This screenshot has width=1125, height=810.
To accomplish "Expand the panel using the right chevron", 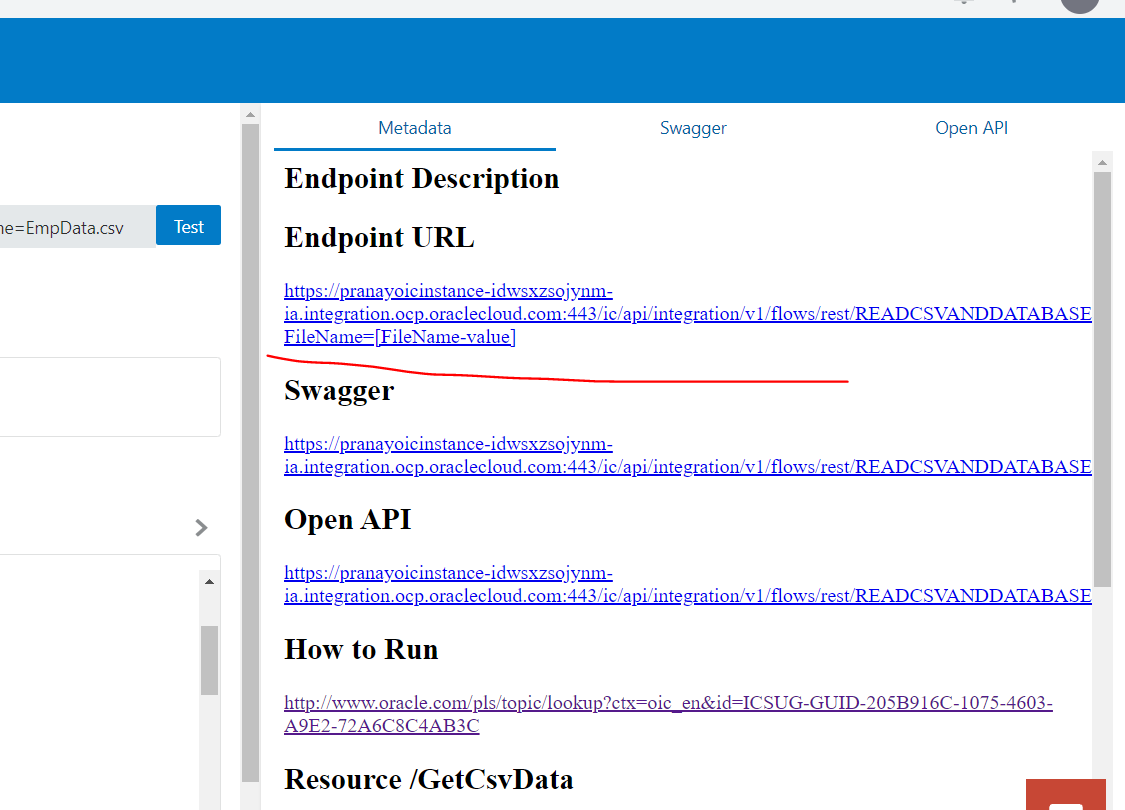I will click(201, 527).
